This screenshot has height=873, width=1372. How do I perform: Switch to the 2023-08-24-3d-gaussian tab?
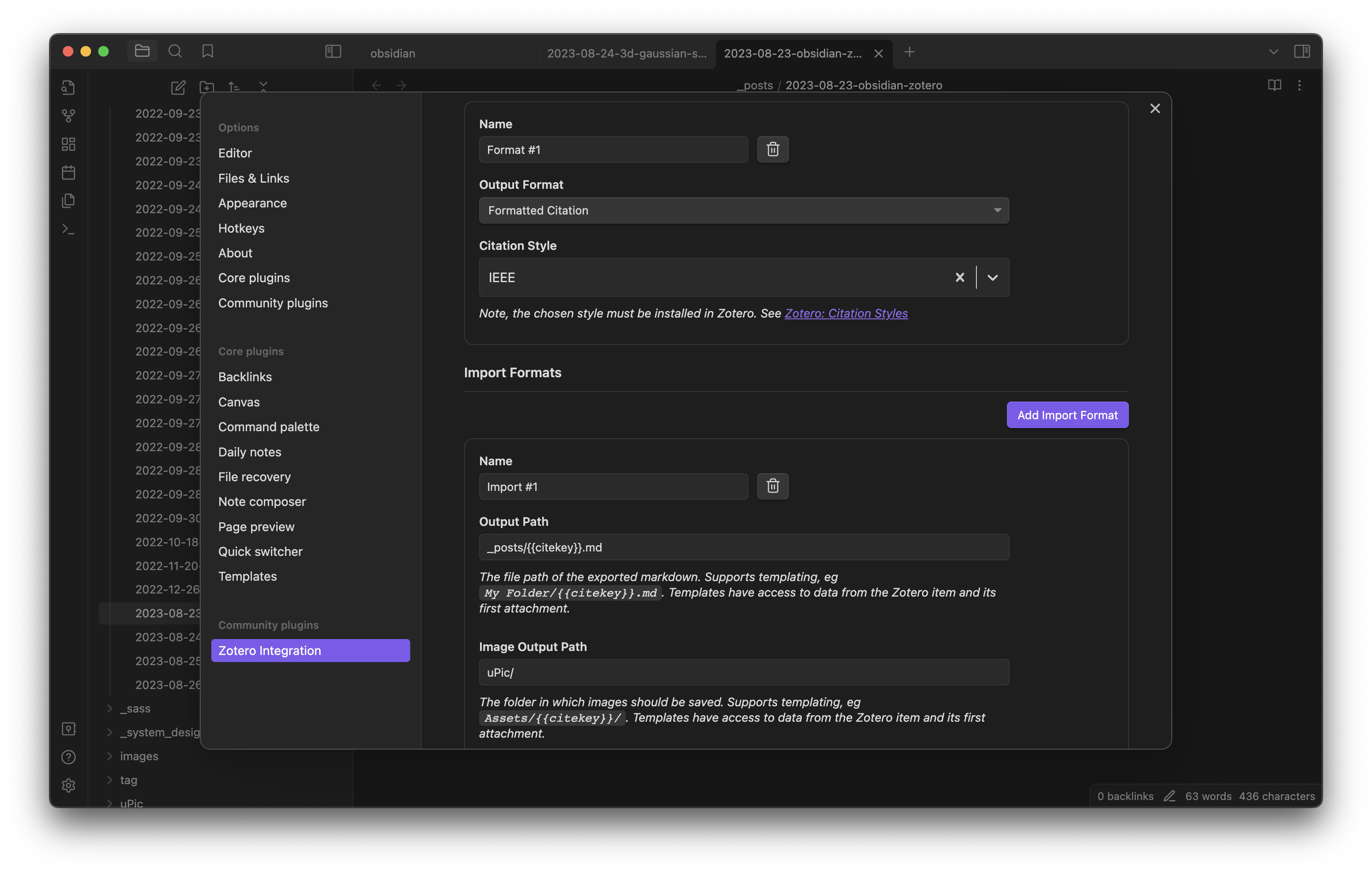(x=626, y=53)
